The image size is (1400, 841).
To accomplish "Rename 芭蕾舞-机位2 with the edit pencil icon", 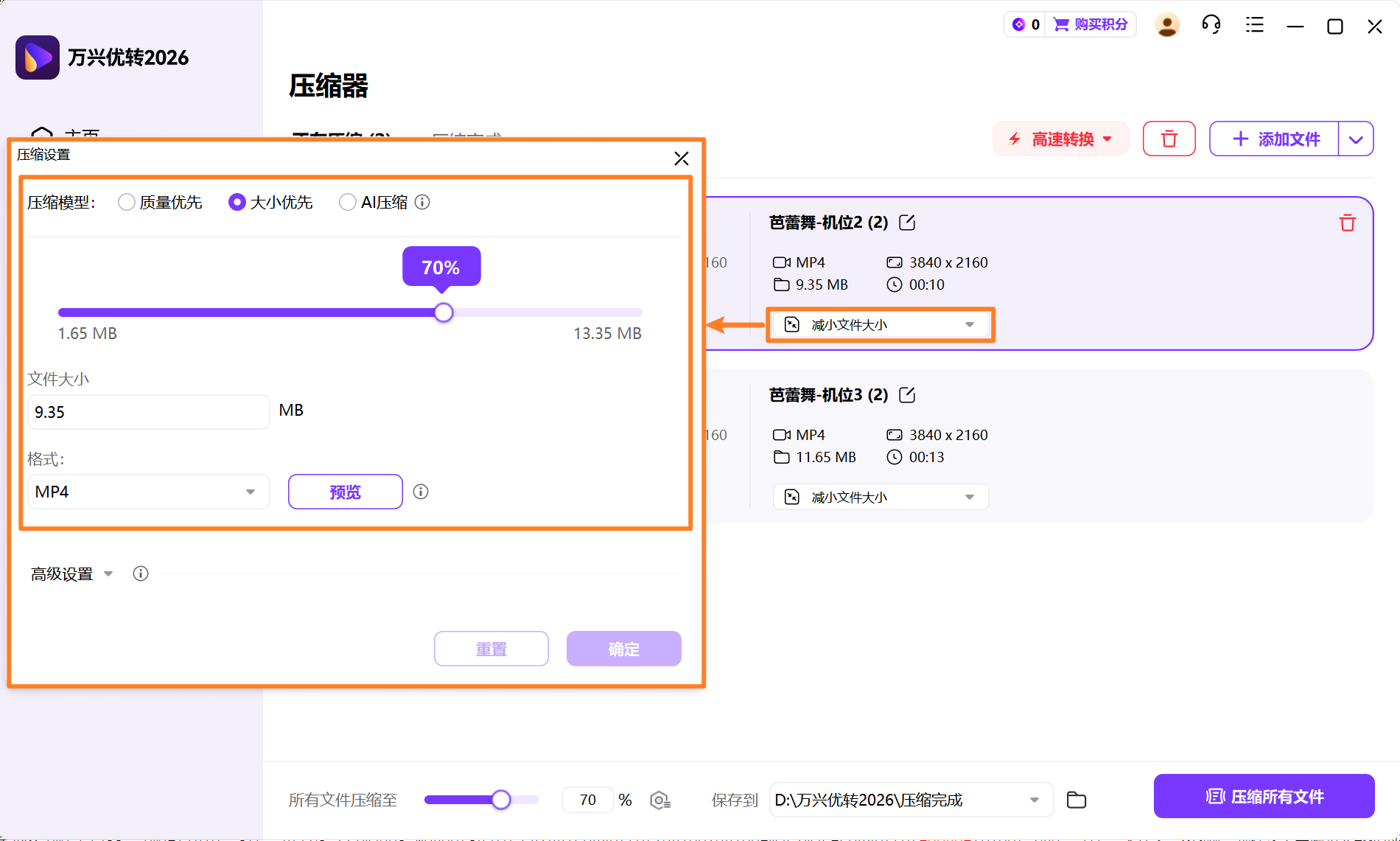I will pos(906,222).
